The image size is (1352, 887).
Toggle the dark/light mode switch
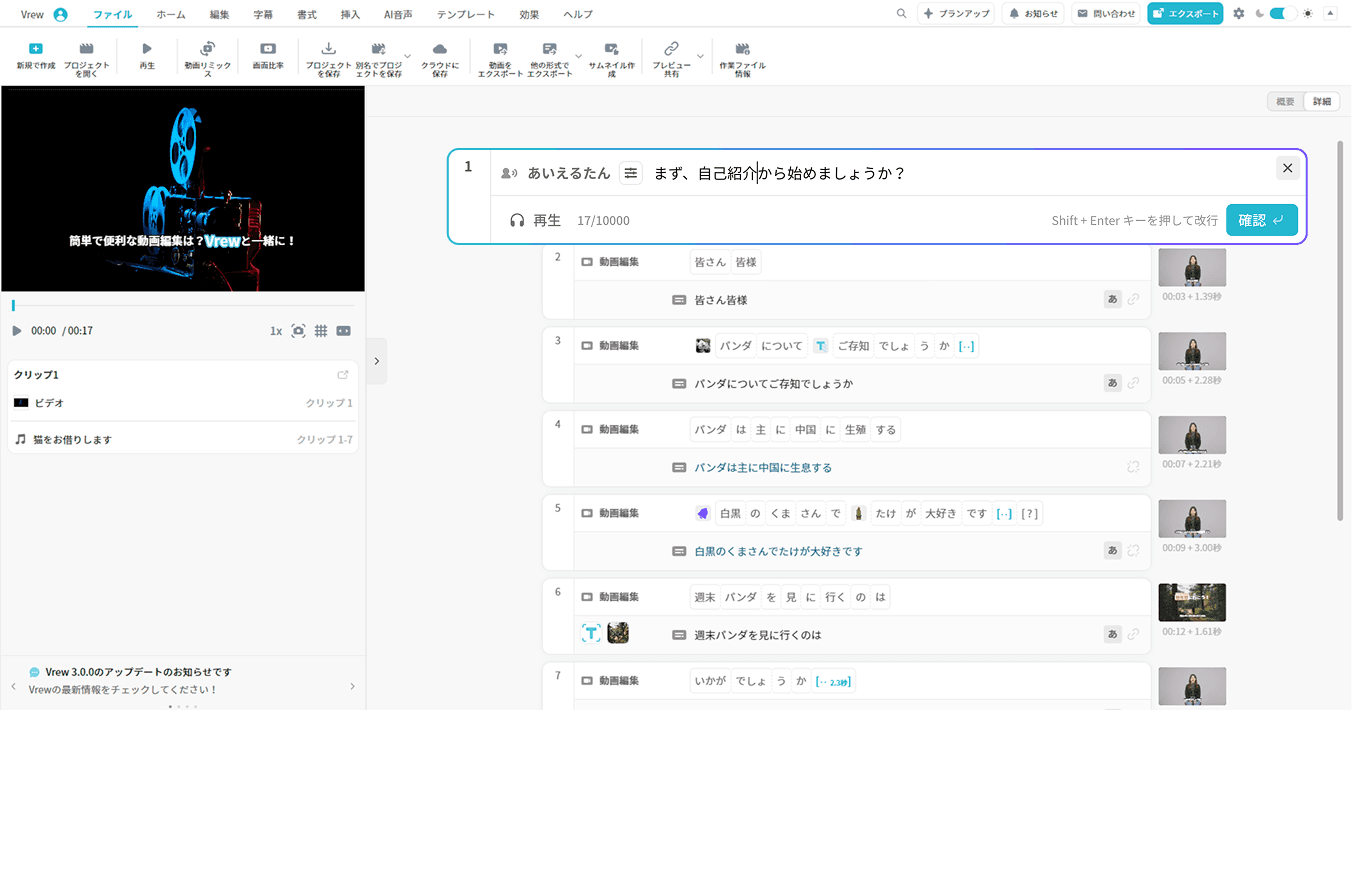[x=1283, y=14]
